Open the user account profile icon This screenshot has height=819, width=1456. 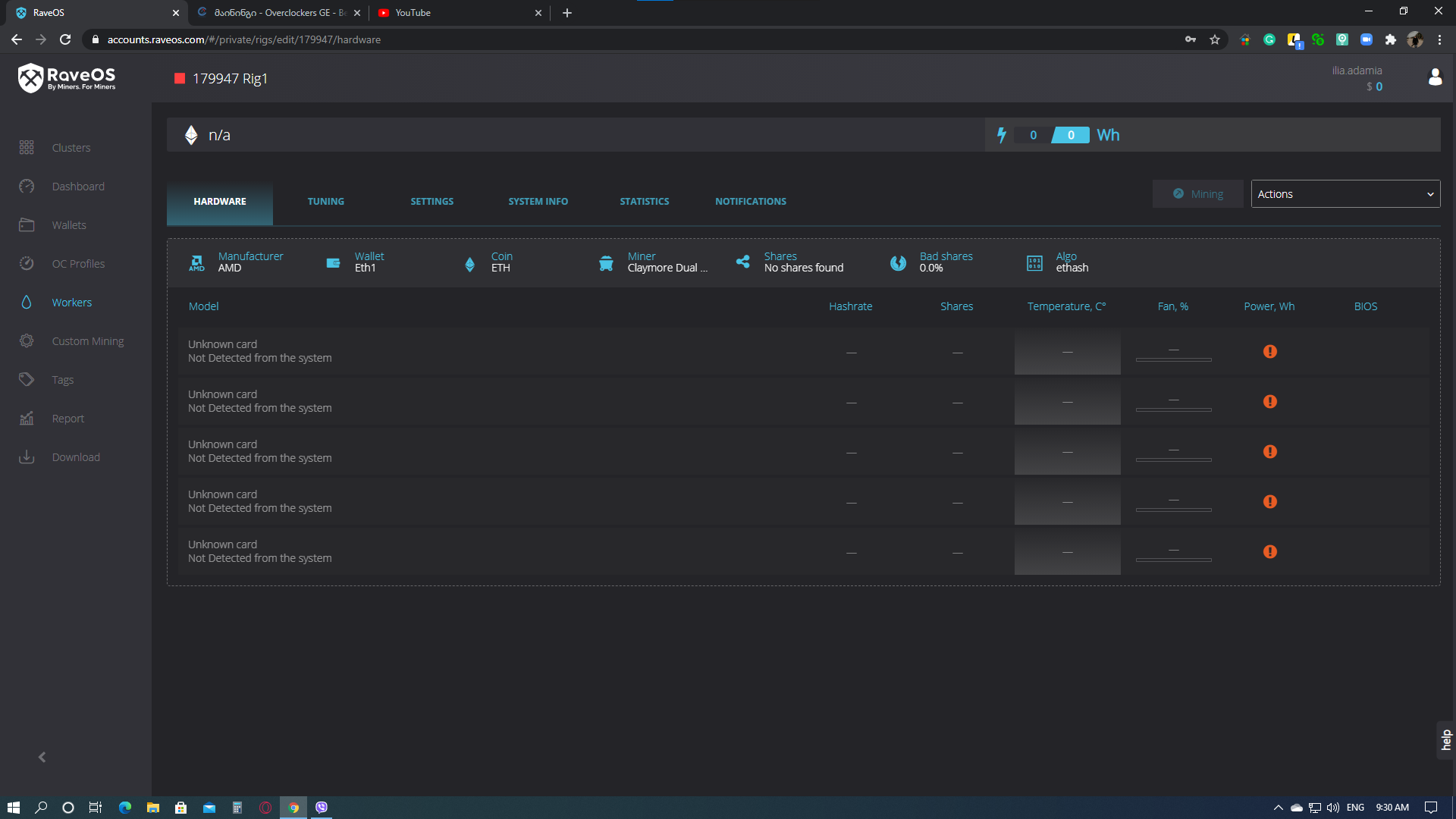[x=1435, y=77]
